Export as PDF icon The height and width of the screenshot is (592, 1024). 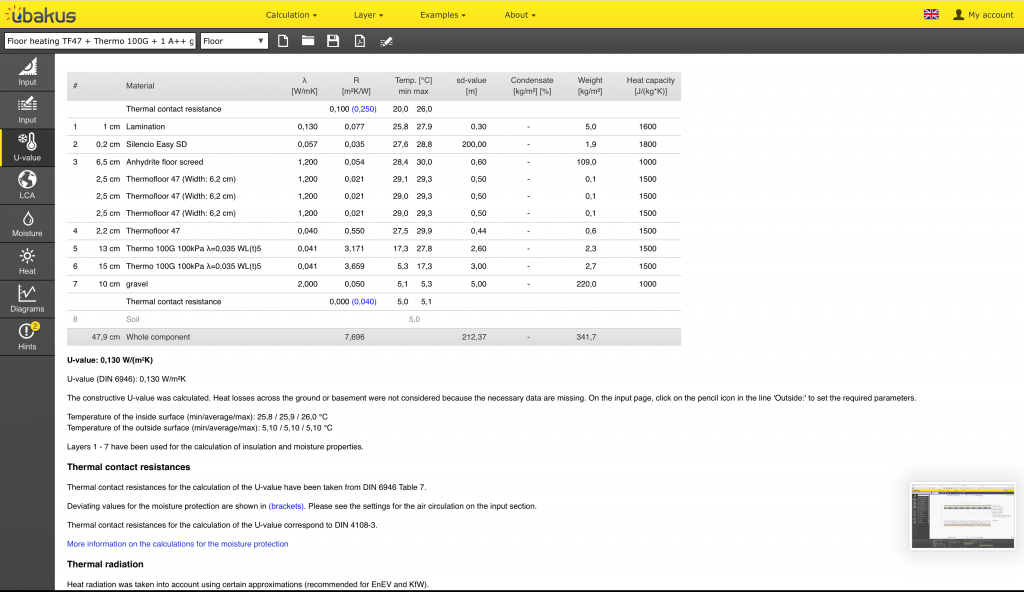click(359, 41)
